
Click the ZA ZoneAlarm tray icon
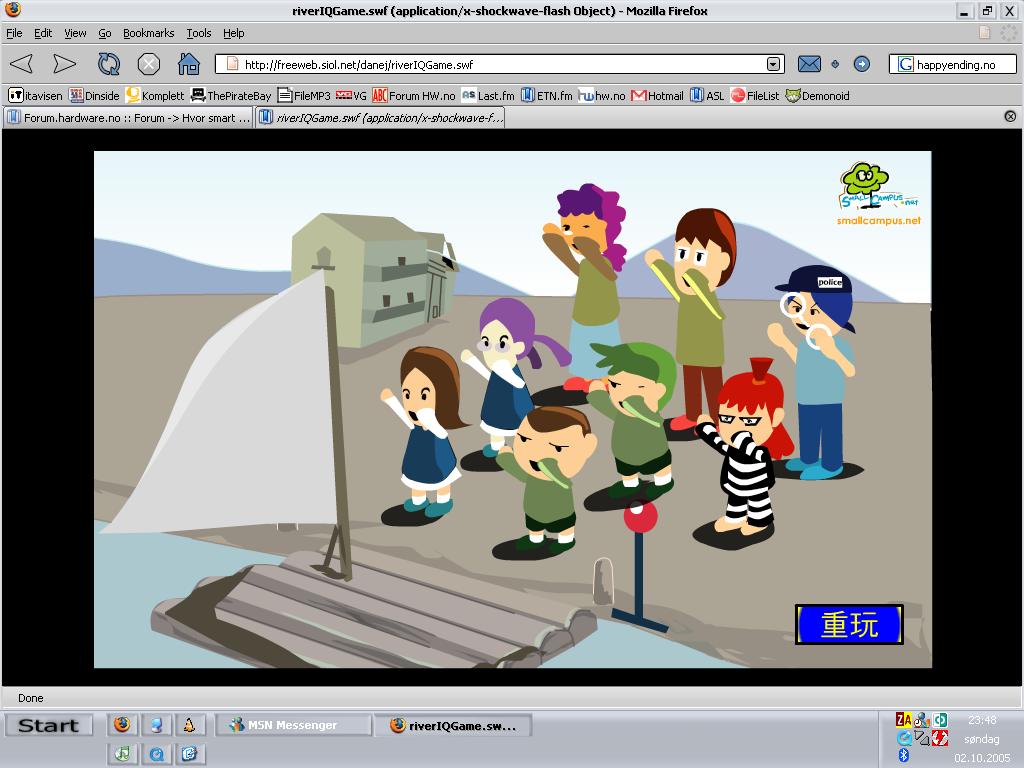903,720
